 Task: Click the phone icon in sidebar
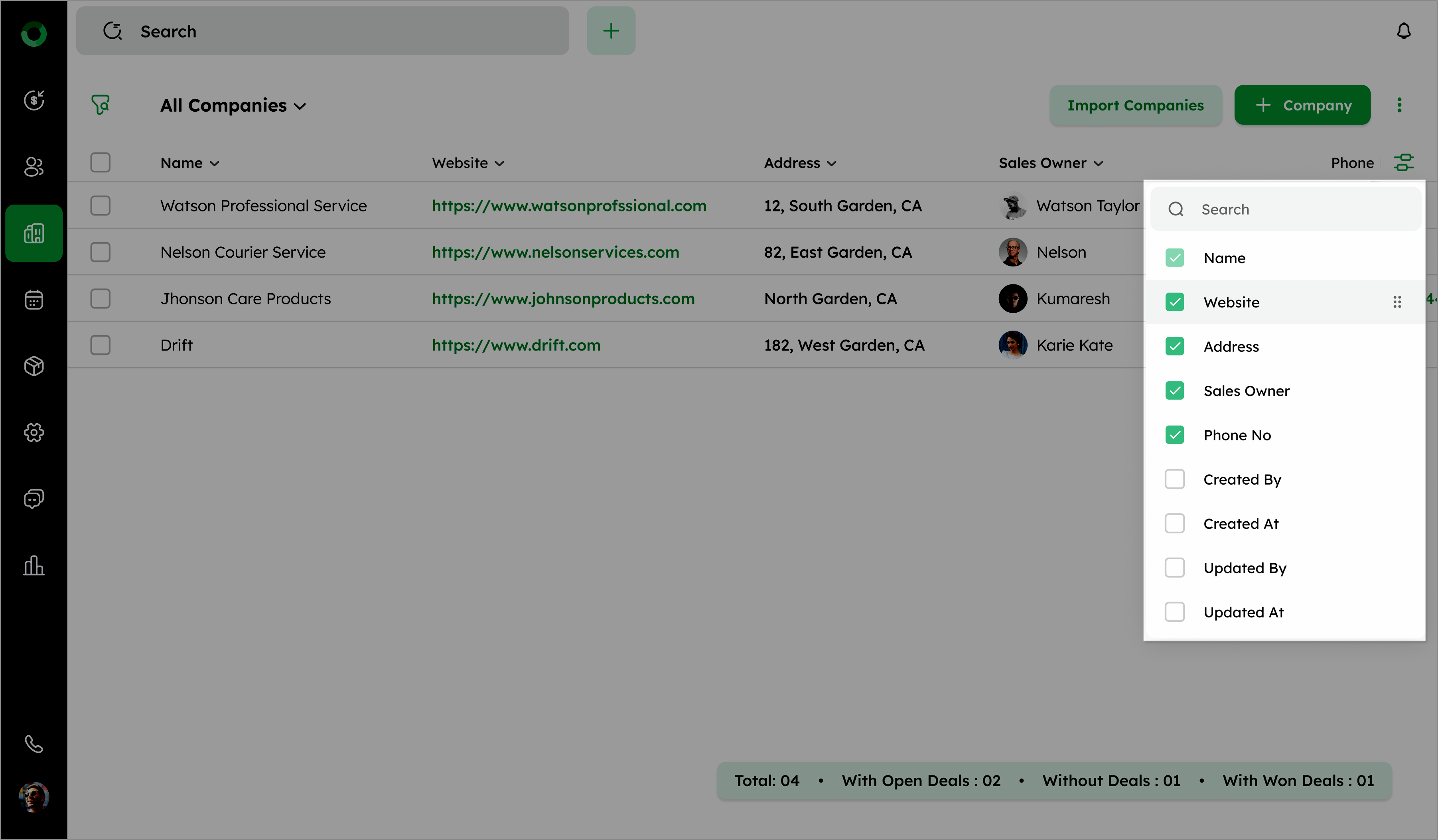[x=34, y=744]
